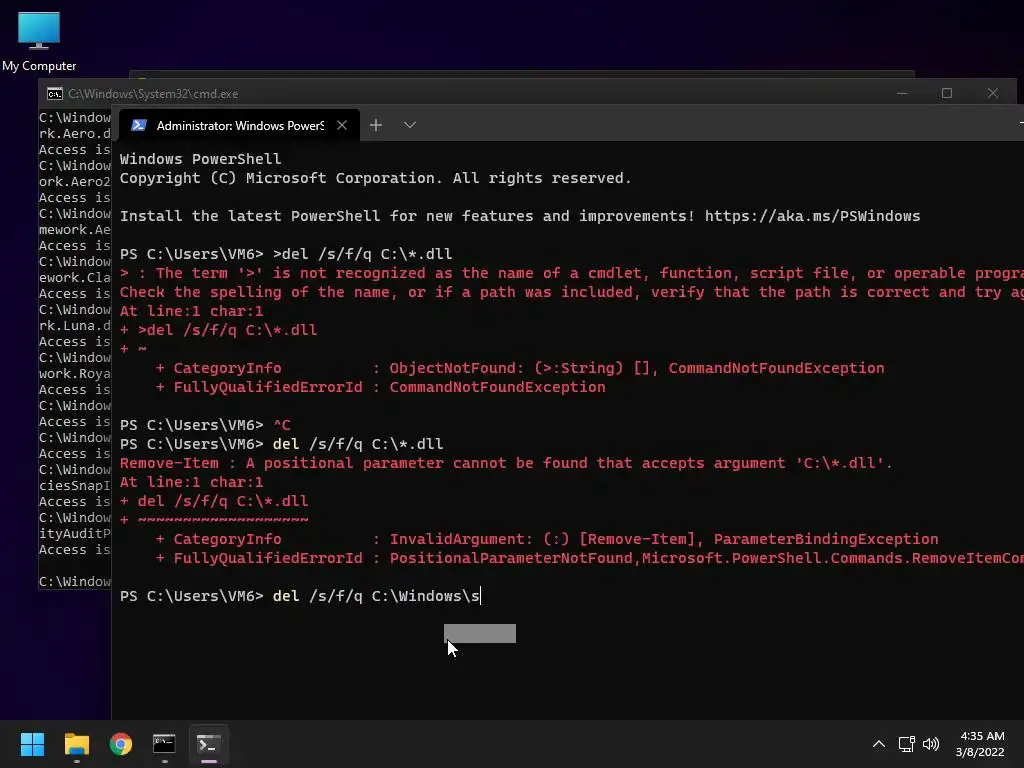Minimize the cmd.exe window
This screenshot has height=768, width=1024.
click(902, 93)
